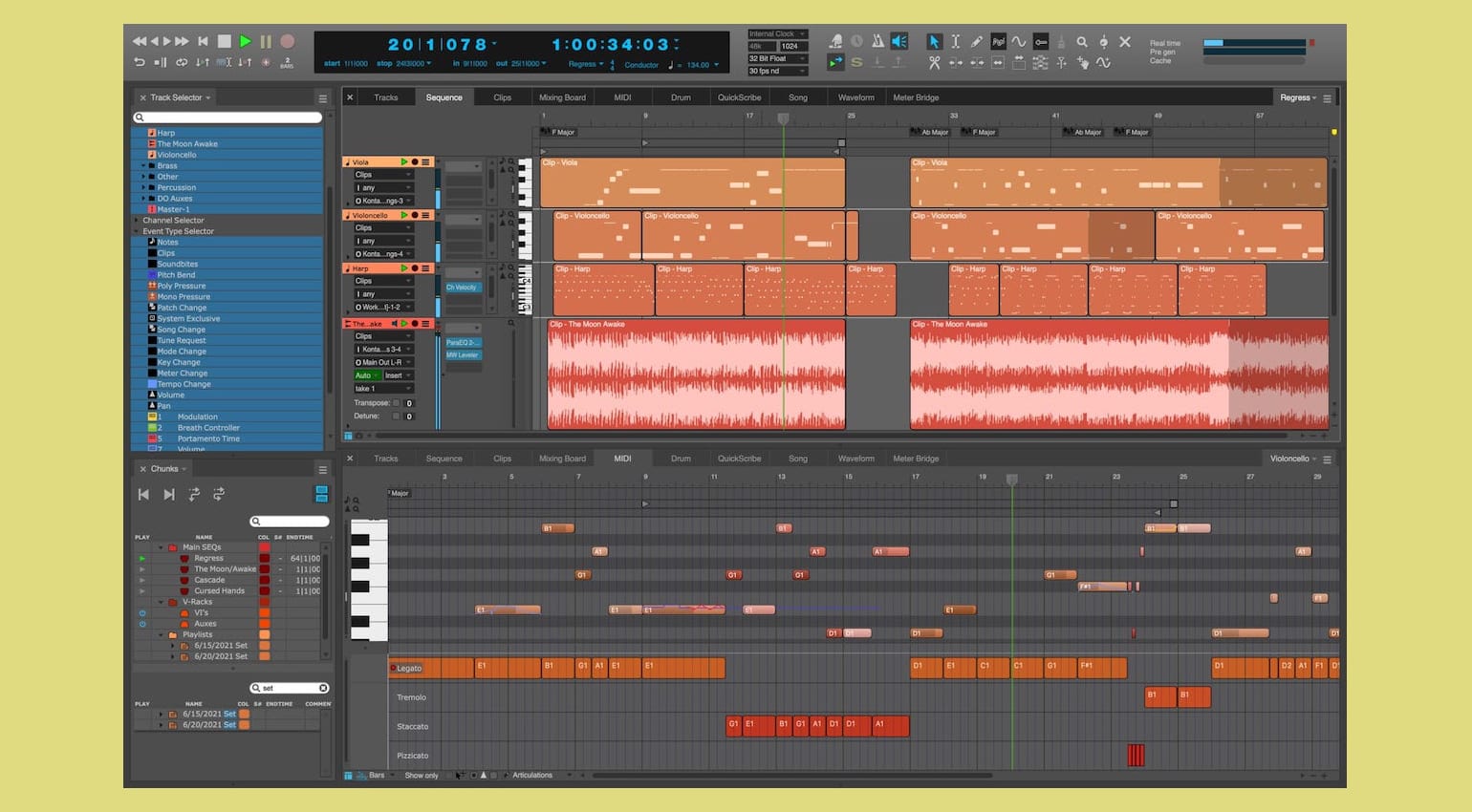Viewport: 1472px width, 812px height.
Task: Open the take 1 dropdown
Action: pyautogui.click(x=383, y=389)
